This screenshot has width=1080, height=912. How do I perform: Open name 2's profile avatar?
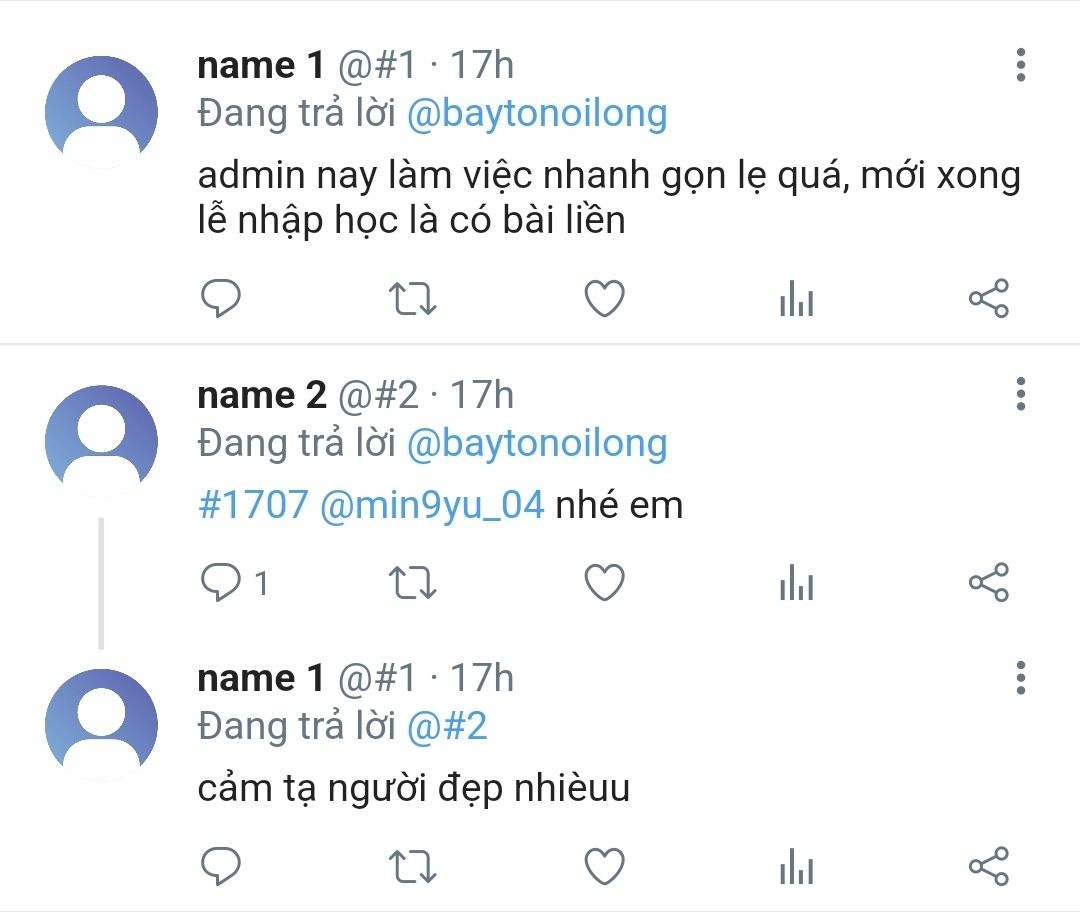coord(101,442)
